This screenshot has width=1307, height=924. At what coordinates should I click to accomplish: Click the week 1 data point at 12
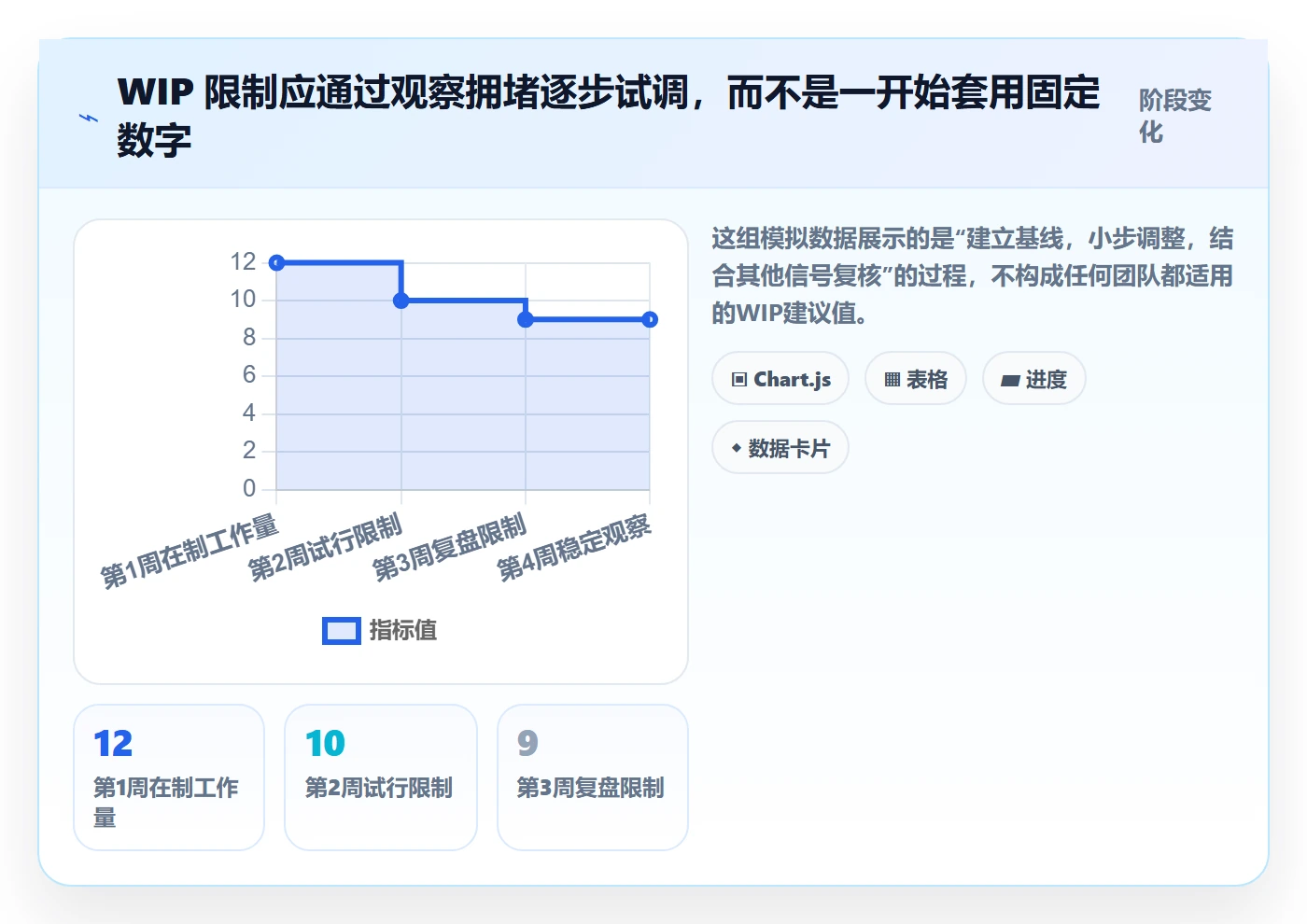276,262
